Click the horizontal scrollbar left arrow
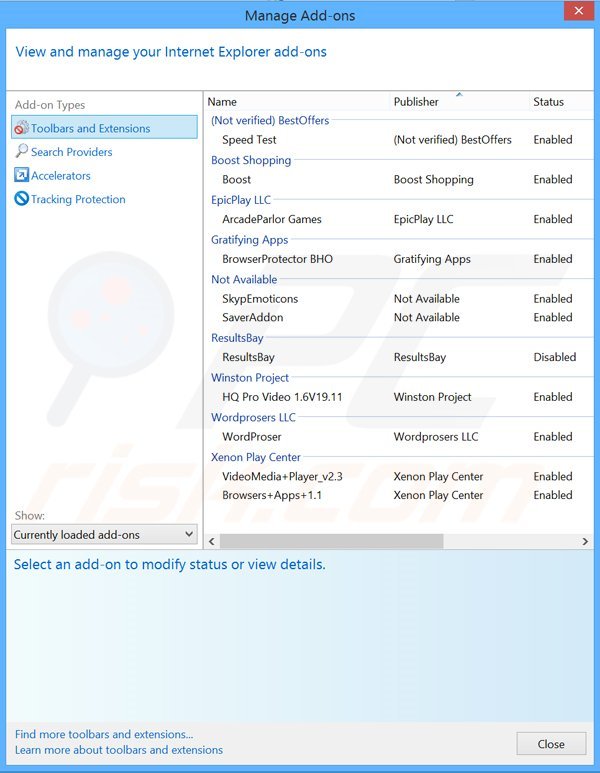Viewport: 600px width, 773px height. click(x=212, y=541)
